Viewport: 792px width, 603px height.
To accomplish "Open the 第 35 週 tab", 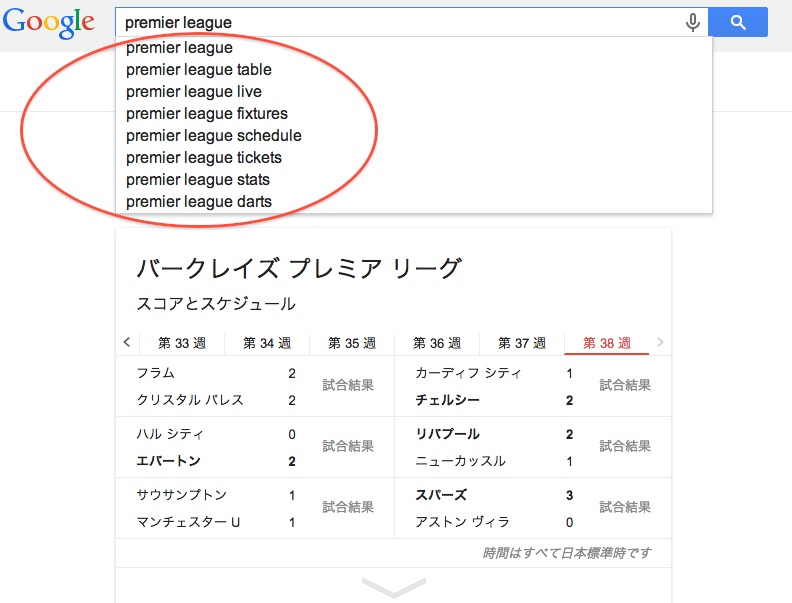I will (352, 343).
